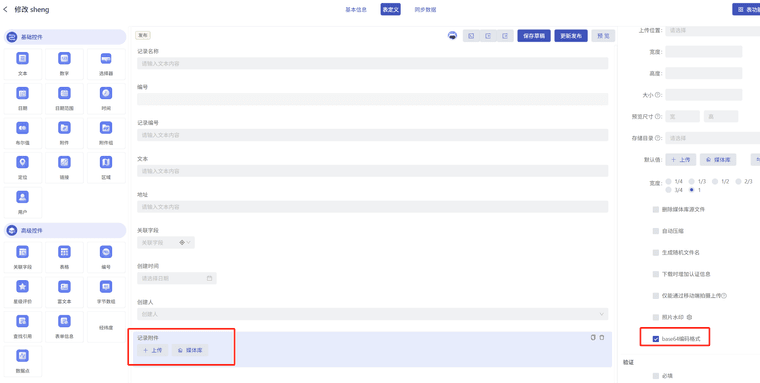This screenshot has width=760, height=383.
Task: Click the 更新发布 button
Action: [x=571, y=36]
